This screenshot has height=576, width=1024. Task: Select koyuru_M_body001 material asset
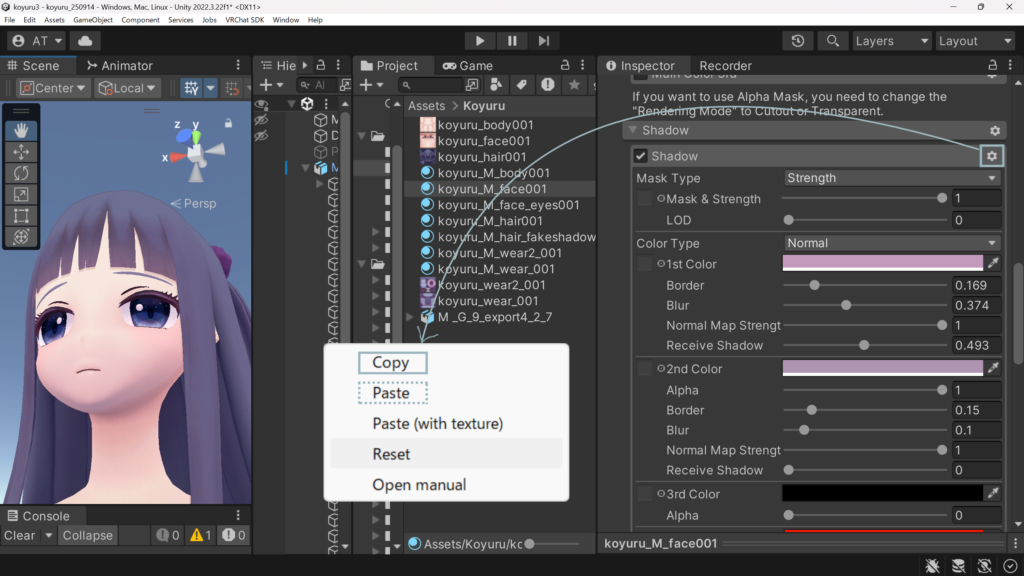click(x=493, y=173)
